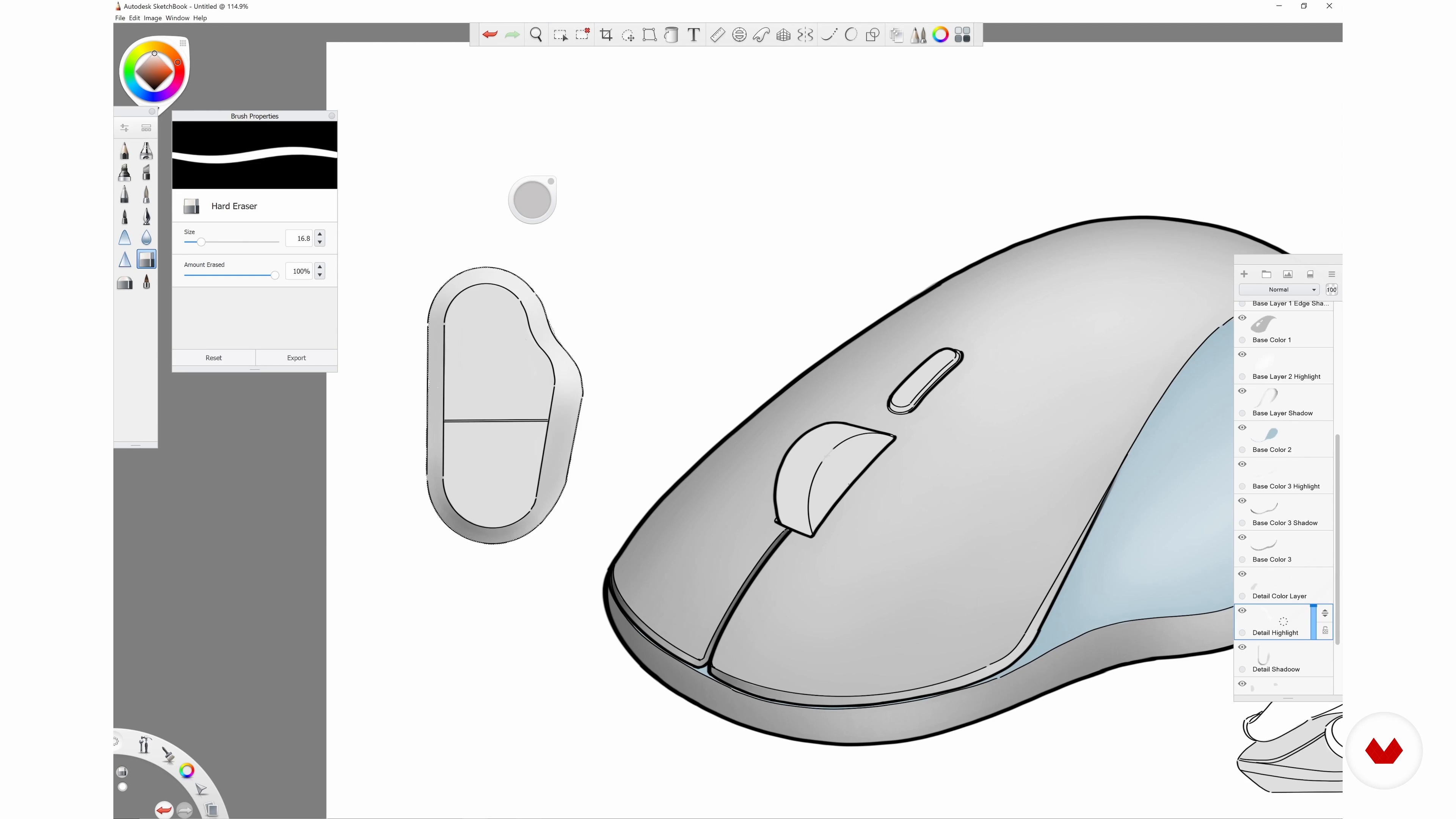
Task: Click the Amount Erased slider handle
Action: pyautogui.click(x=275, y=275)
